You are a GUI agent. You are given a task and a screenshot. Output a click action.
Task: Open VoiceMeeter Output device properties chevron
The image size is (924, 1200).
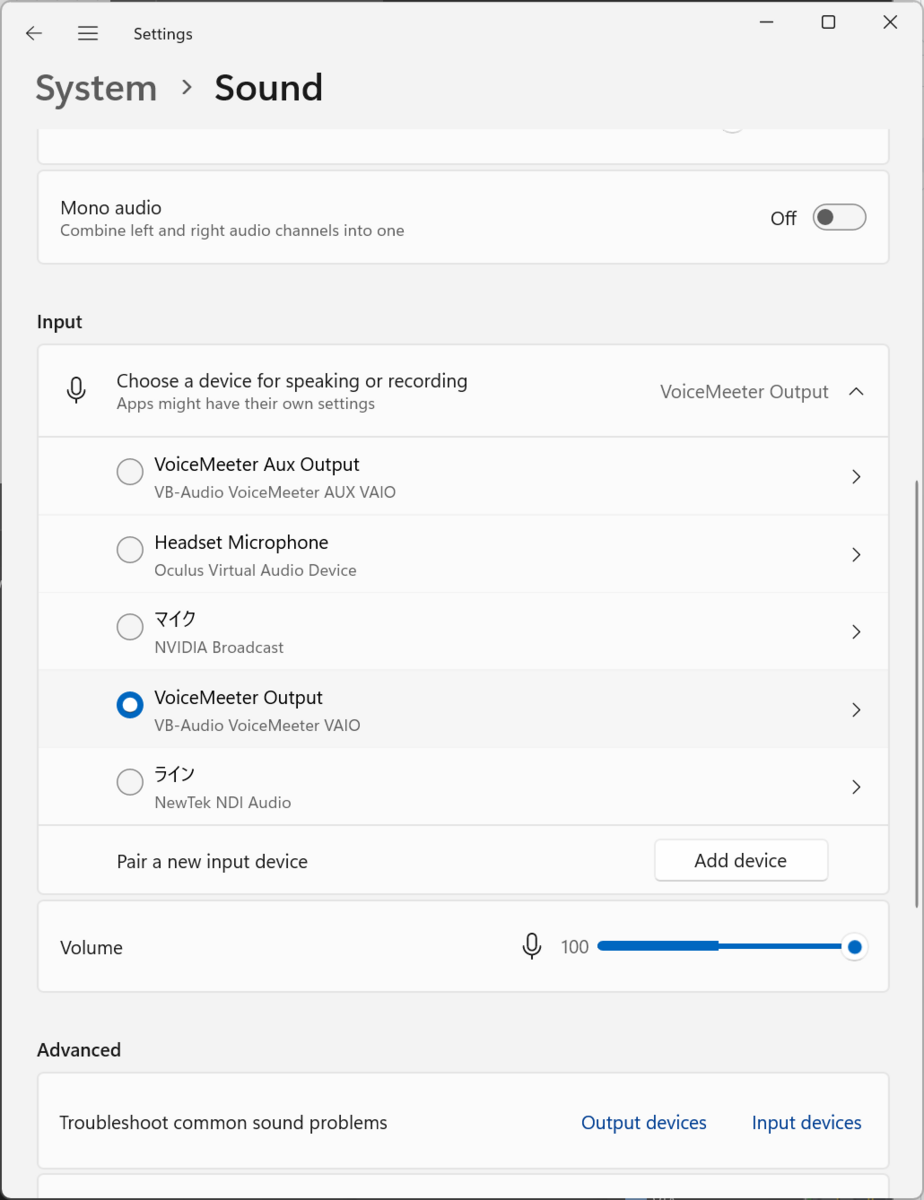856,710
